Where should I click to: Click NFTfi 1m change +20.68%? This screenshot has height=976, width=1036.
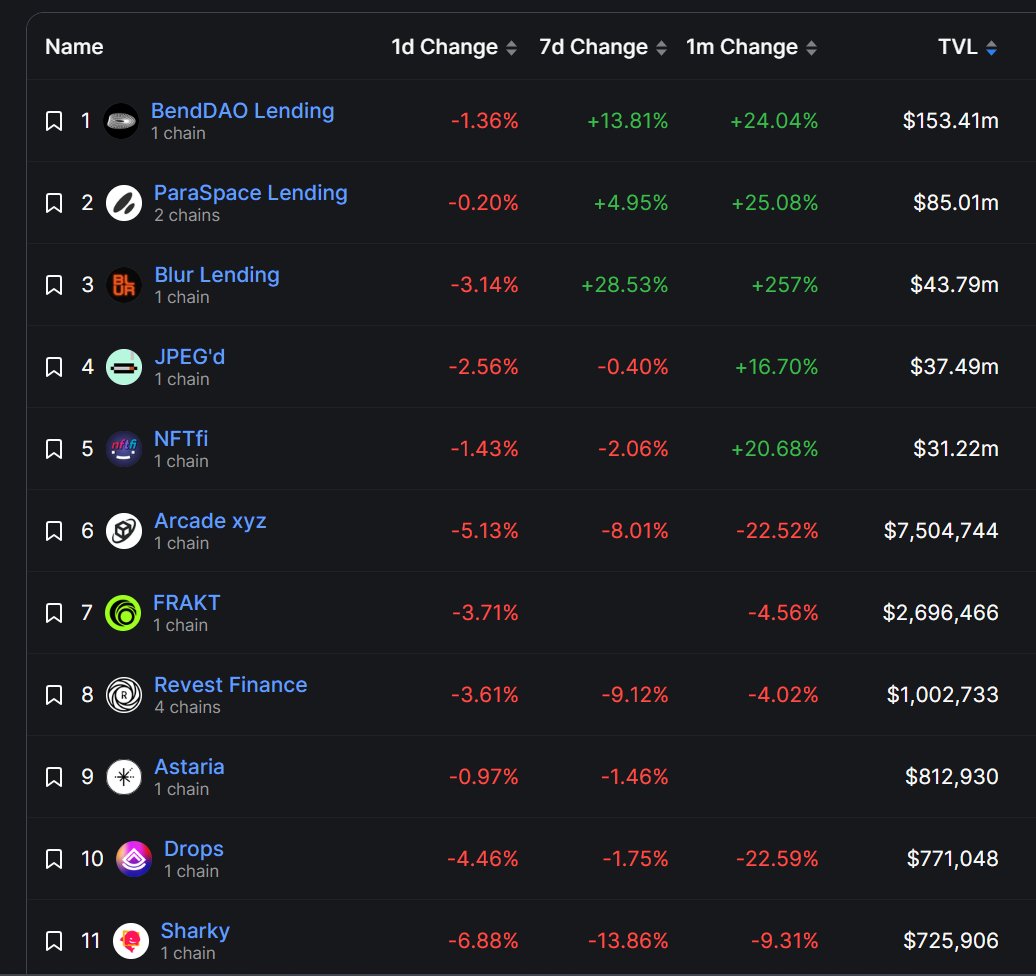click(x=774, y=449)
